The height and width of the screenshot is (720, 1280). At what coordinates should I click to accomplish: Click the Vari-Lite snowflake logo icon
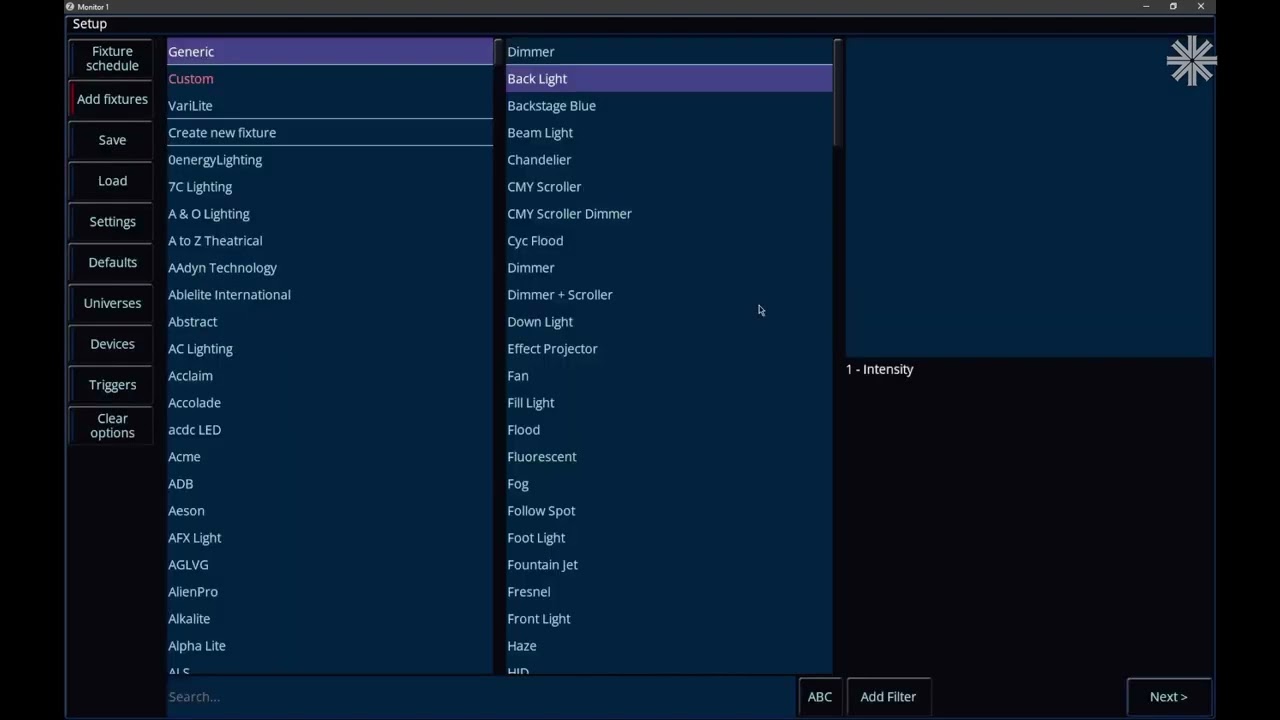pyautogui.click(x=1190, y=61)
